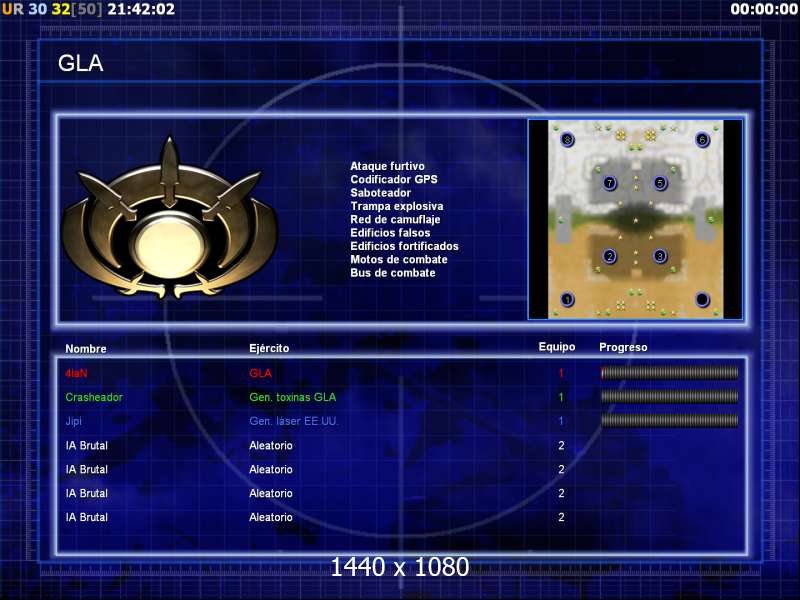Screen dimensions: 800x600
Task: Select "Red de camuflaje" in the list
Action: coord(395,219)
